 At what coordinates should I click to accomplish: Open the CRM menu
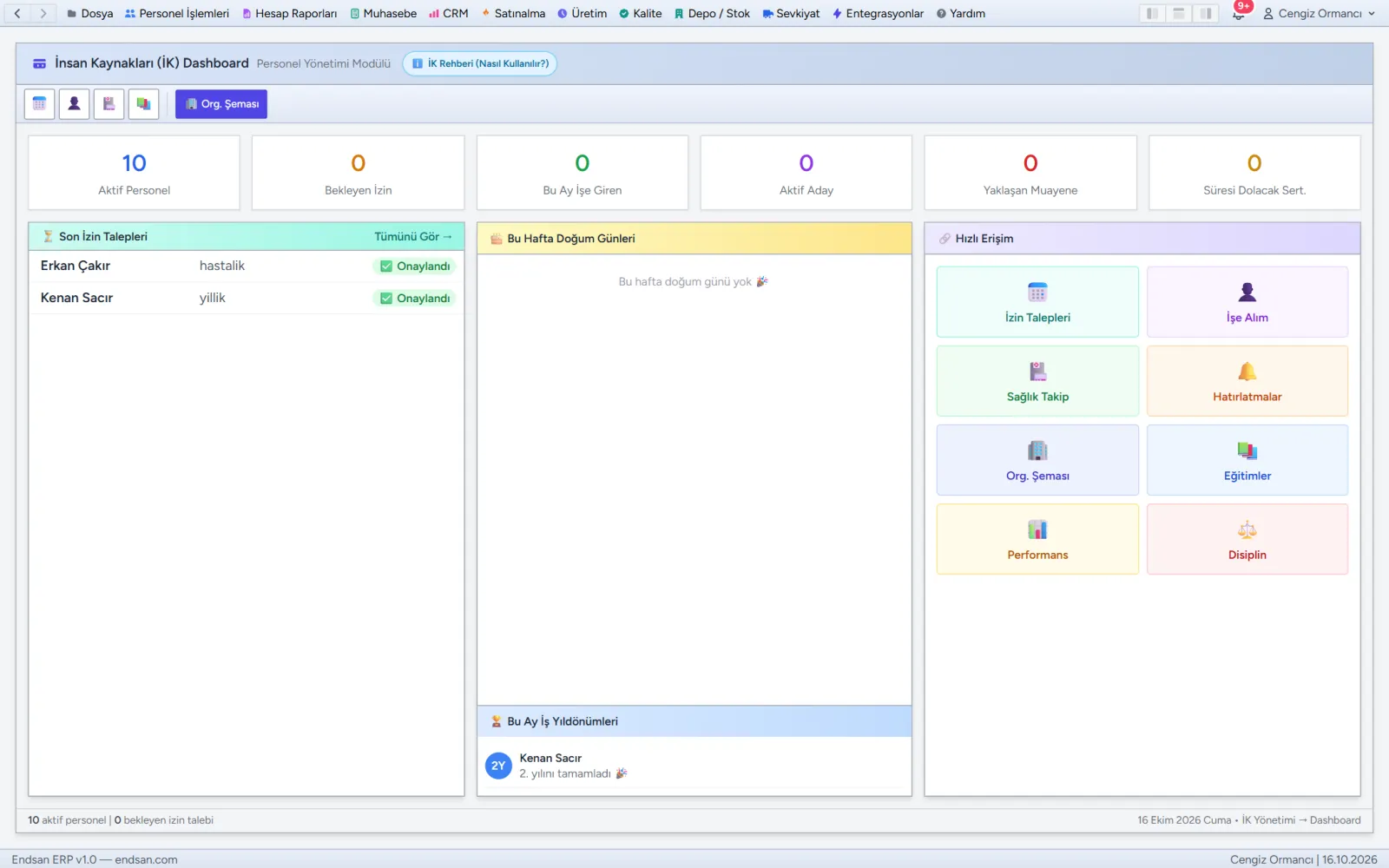click(449, 13)
